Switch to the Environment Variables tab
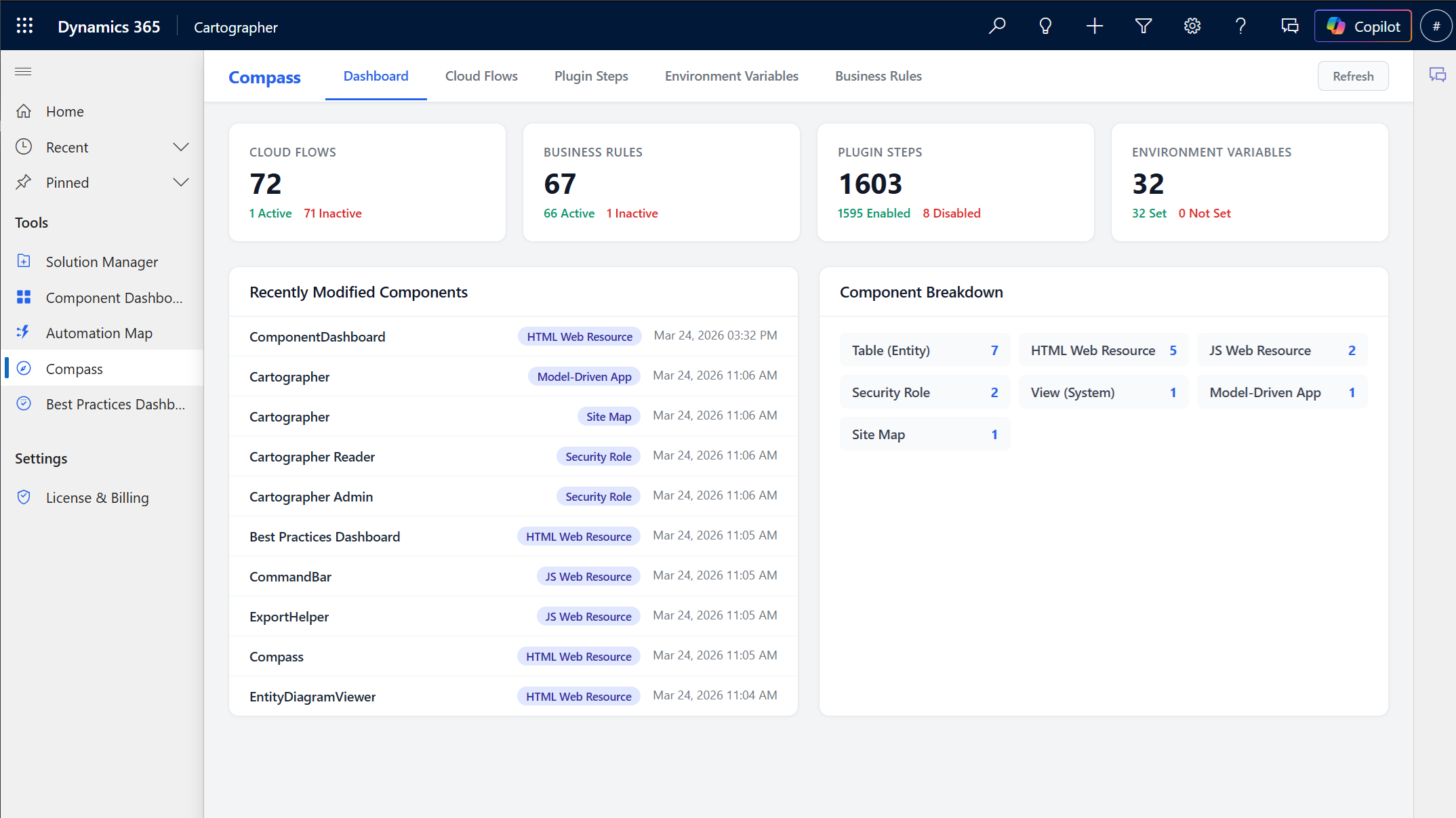1456x818 pixels. pyautogui.click(x=731, y=76)
